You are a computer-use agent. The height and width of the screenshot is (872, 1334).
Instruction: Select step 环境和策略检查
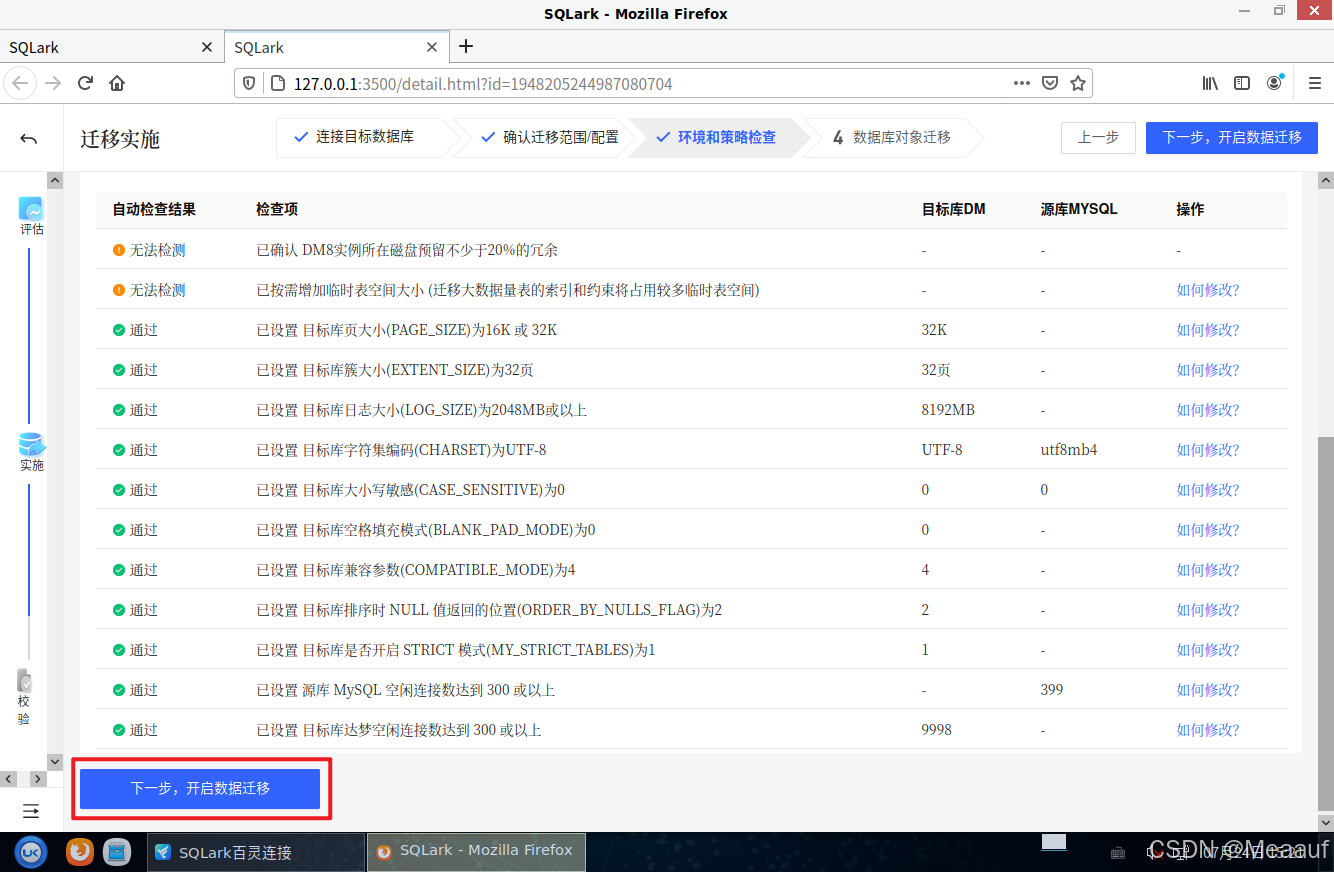(x=716, y=137)
